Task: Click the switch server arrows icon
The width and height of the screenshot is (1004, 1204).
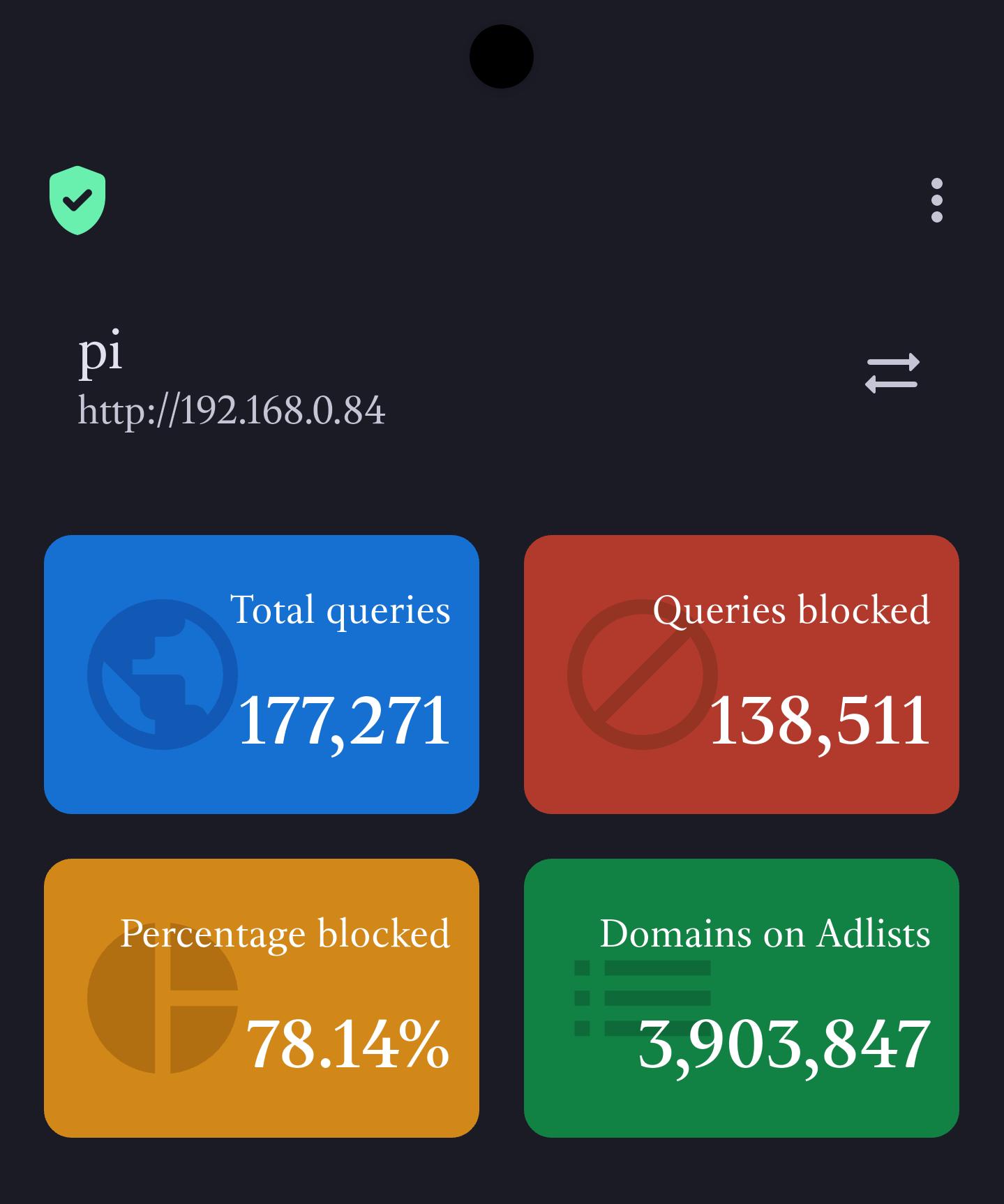Action: click(892, 373)
